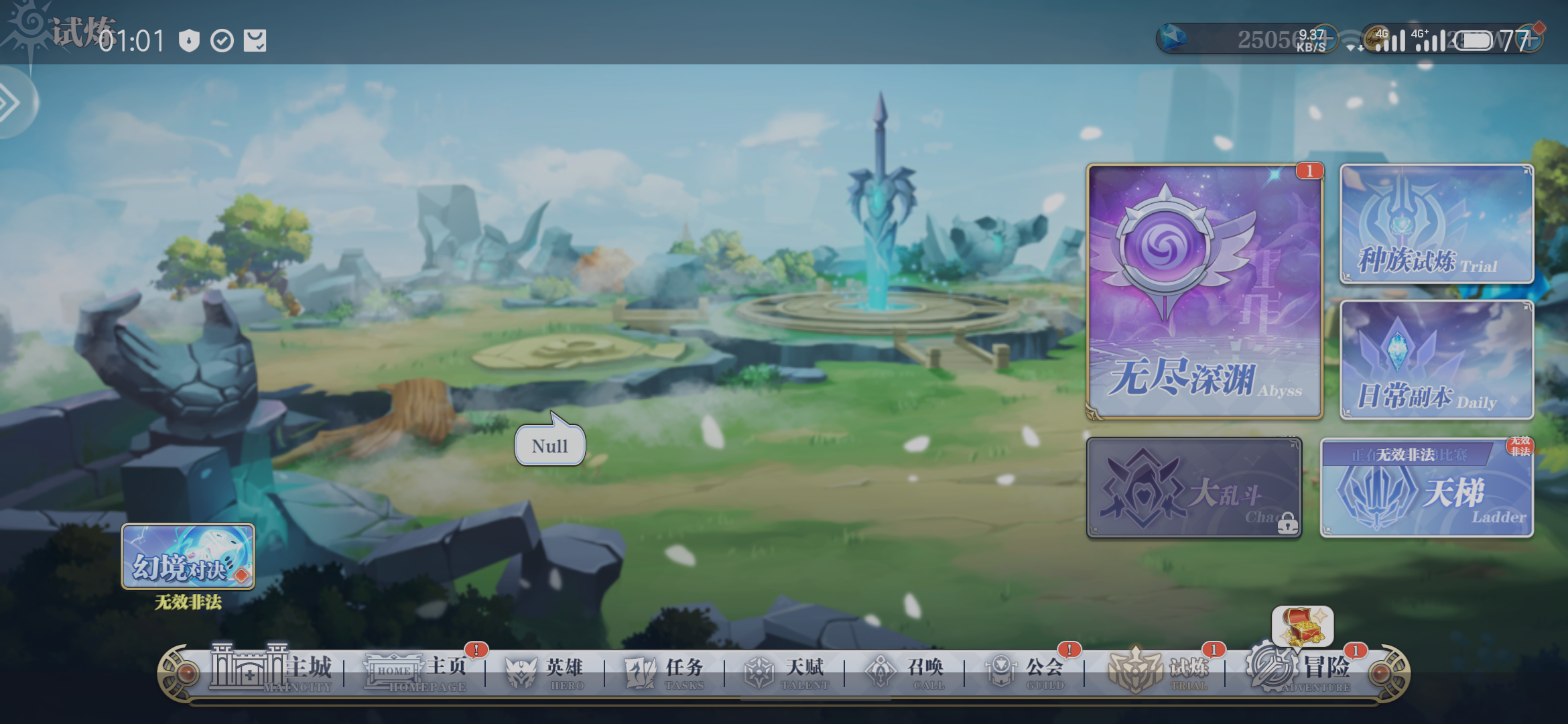
Task: Open the Daily dungeon card
Action: tap(1436, 360)
